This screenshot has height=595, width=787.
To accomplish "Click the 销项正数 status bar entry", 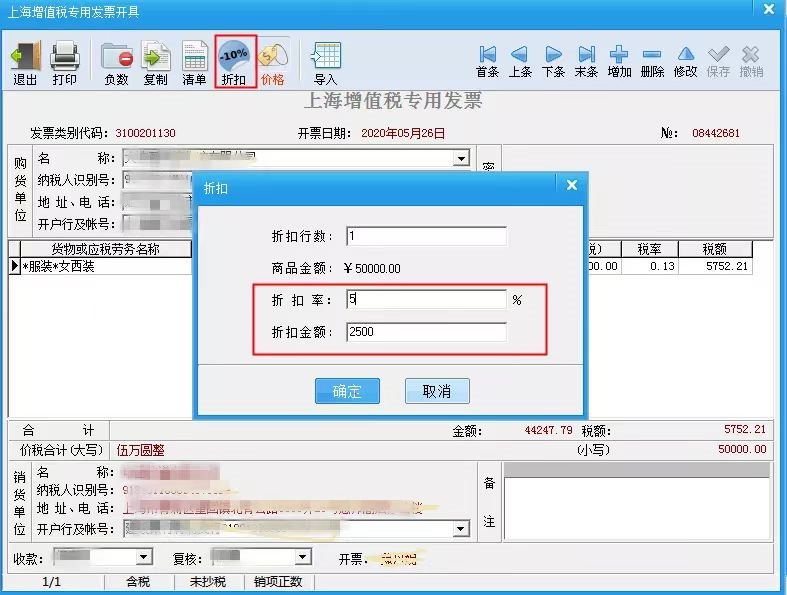I will [278, 581].
